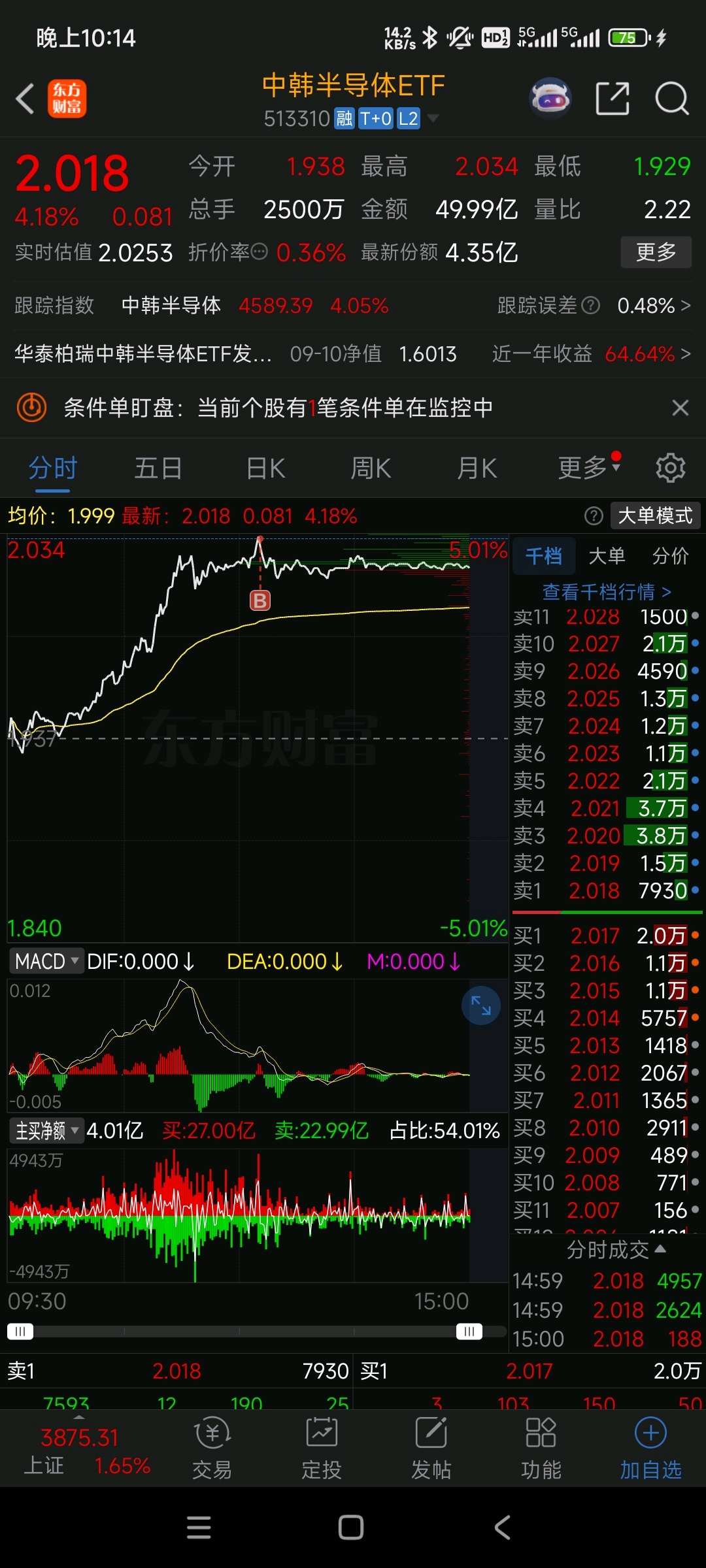The image size is (706, 1568).
Task: Tap the help icon beside 跟踪误差
Action: pos(591,305)
